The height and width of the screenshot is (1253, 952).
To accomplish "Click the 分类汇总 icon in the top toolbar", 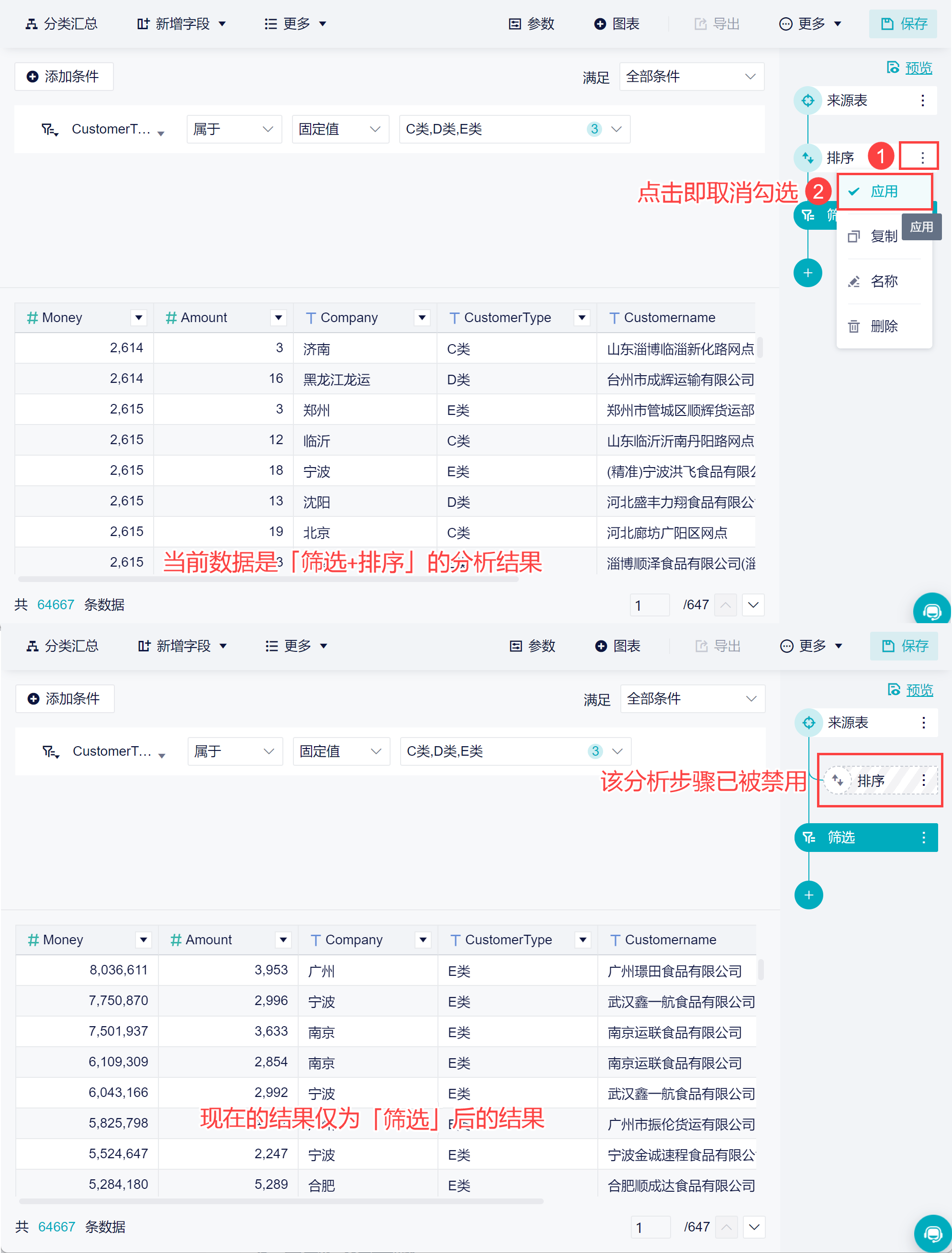I will [32, 24].
